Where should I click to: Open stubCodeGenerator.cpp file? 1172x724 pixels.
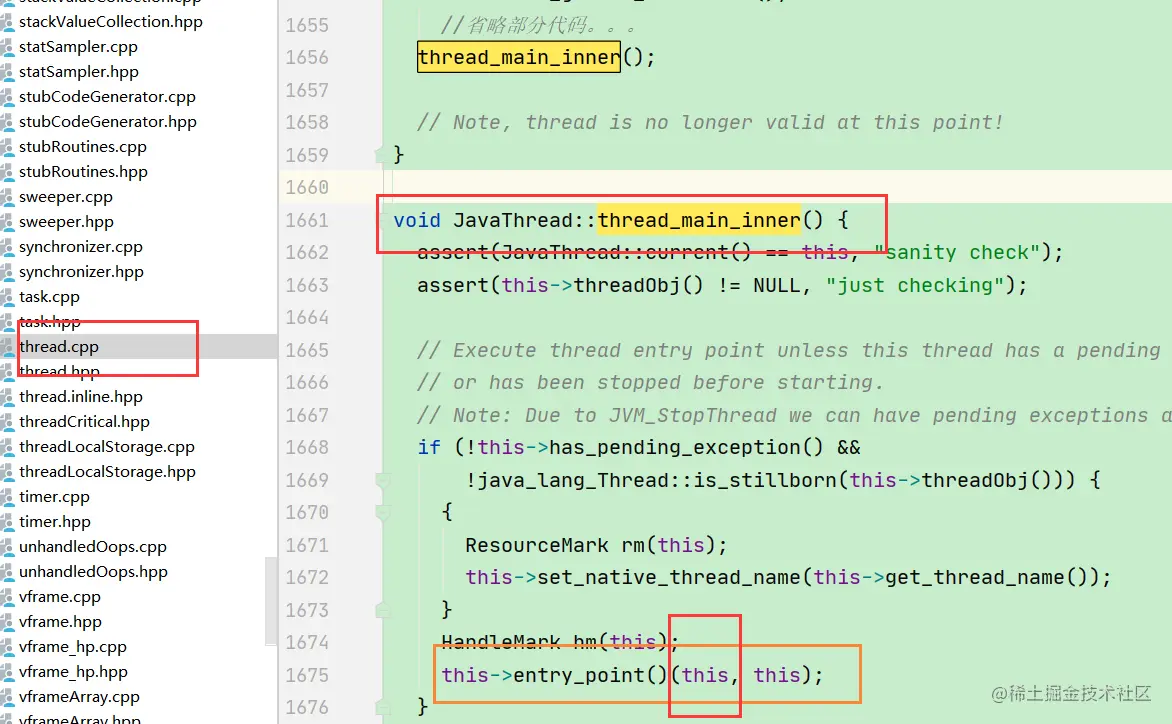[x=107, y=96]
